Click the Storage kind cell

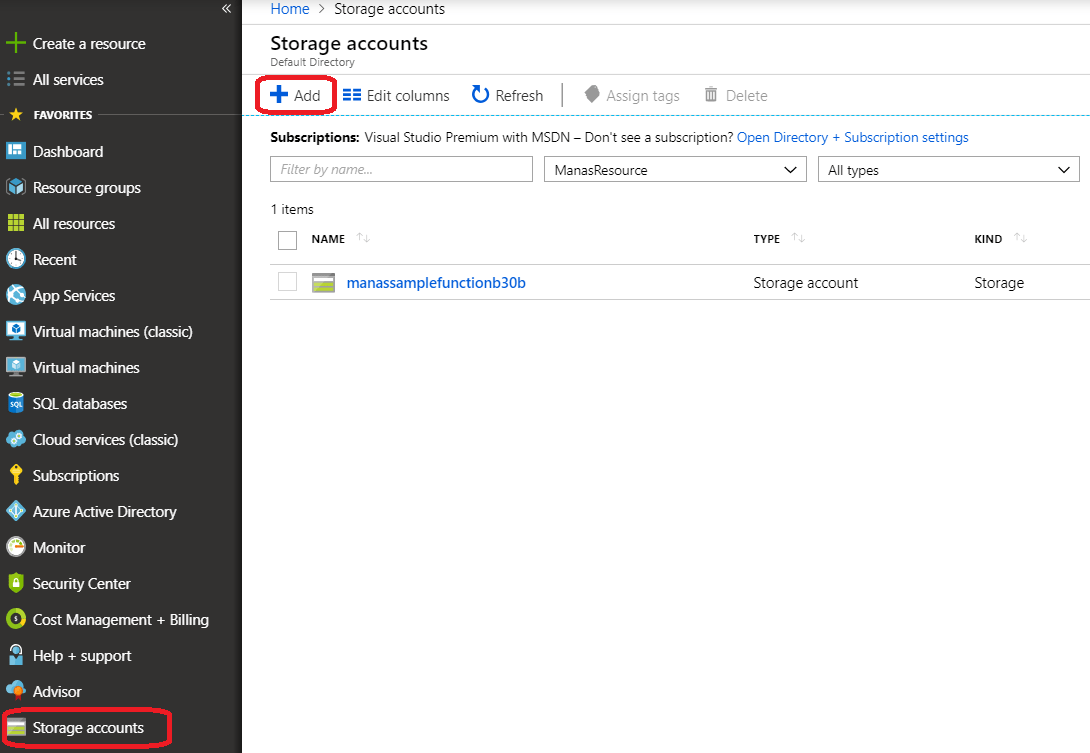click(999, 283)
